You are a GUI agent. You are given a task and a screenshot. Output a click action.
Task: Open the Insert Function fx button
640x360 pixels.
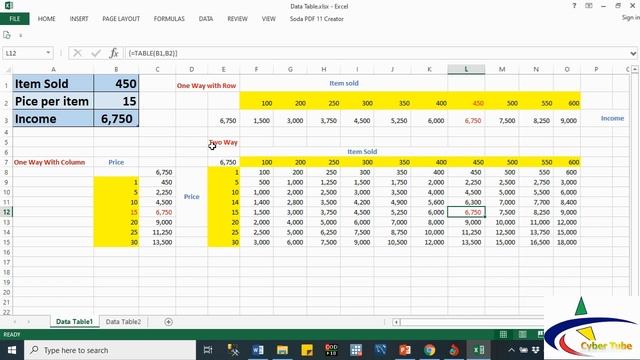coord(114,53)
